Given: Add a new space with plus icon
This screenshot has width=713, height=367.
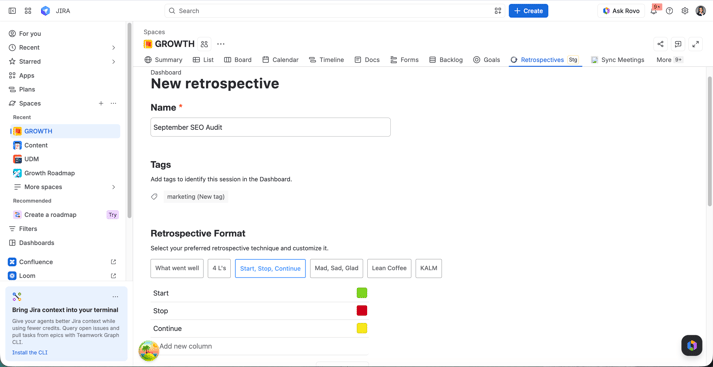Looking at the screenshot, I should click(x=101, y=104).
